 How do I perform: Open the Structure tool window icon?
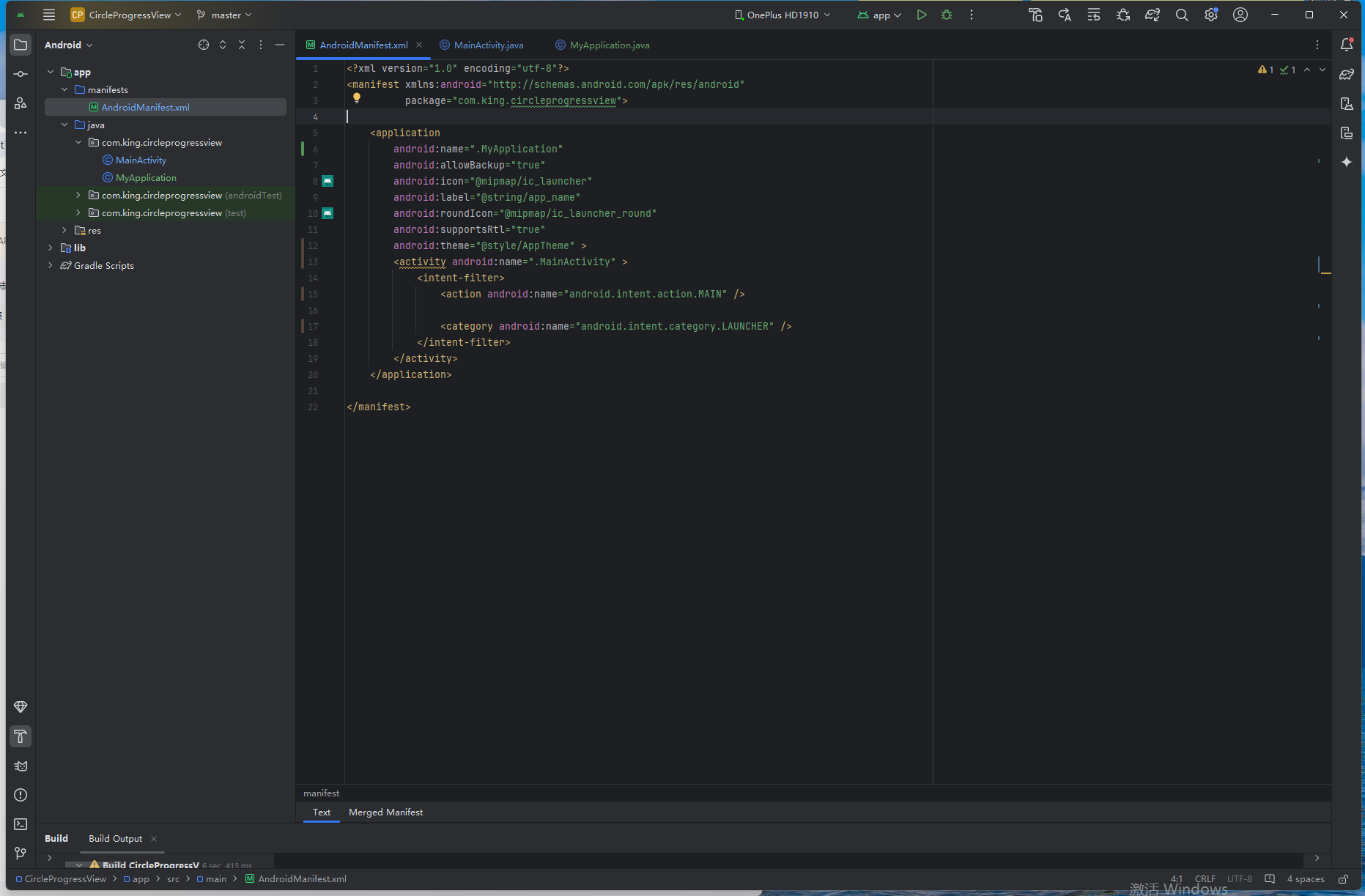21,103
